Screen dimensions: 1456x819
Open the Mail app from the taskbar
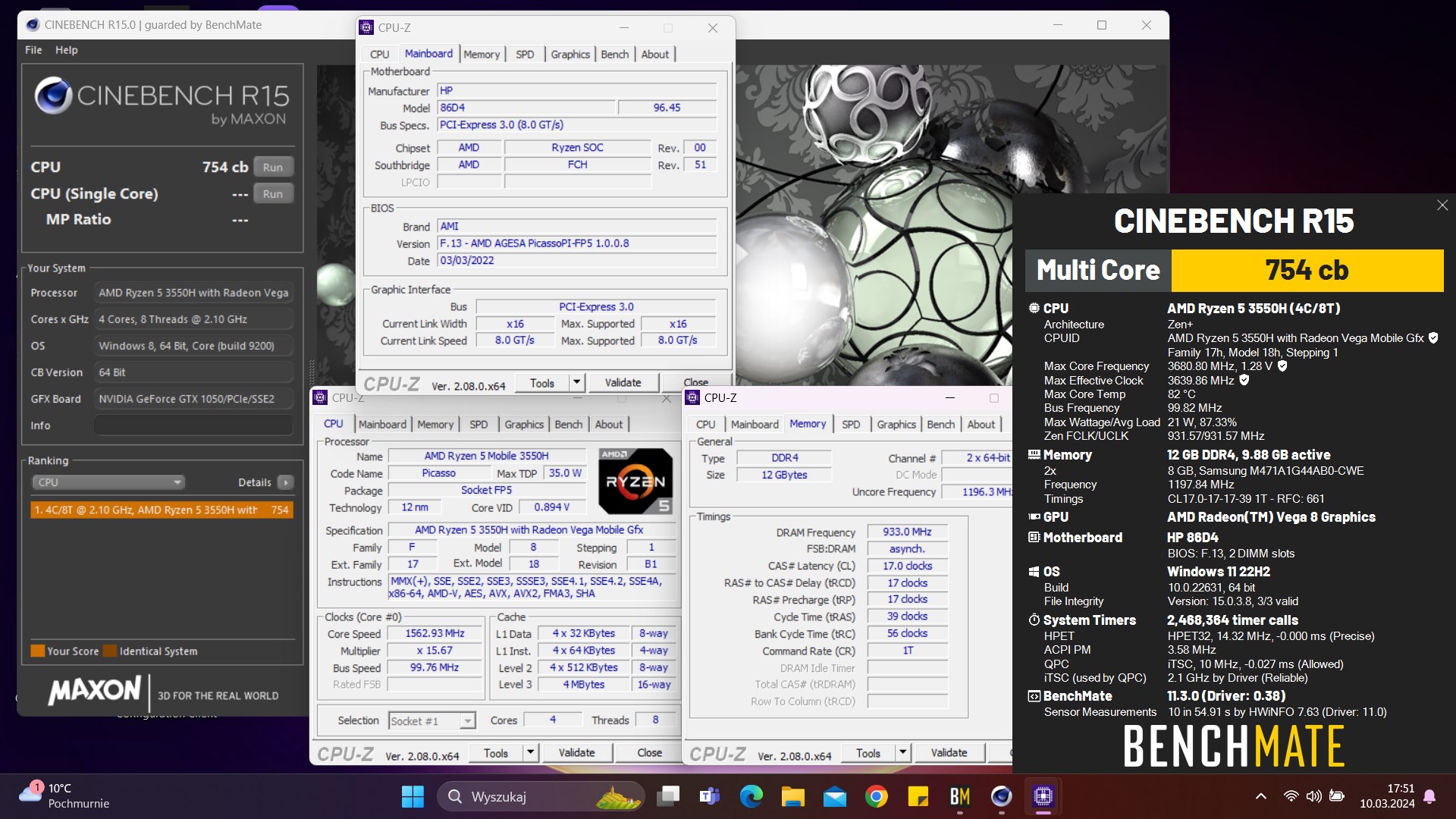[835, 796]
